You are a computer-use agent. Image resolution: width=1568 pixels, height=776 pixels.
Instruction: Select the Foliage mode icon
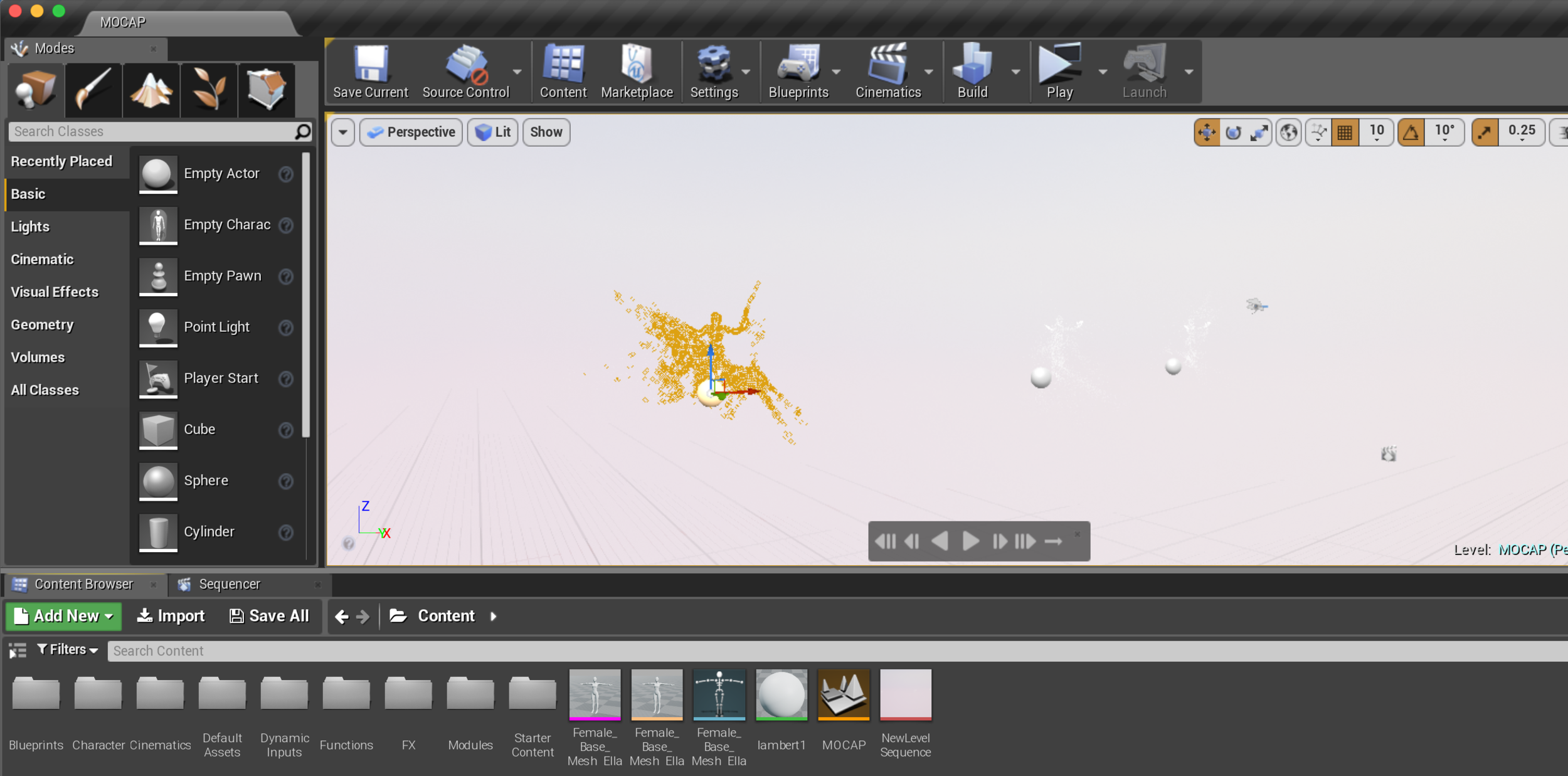[x=209, y=90]
